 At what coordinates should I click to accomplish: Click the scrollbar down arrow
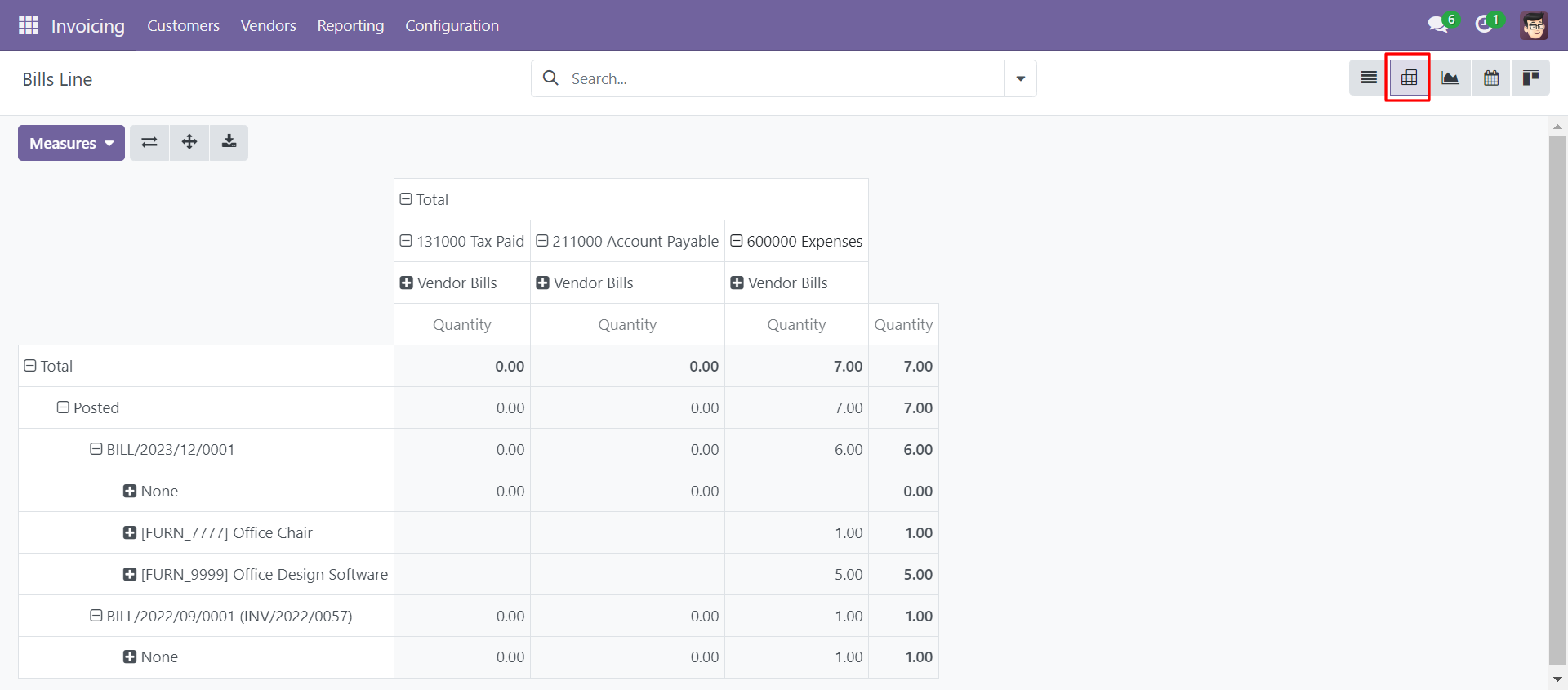pos(1557,679)
